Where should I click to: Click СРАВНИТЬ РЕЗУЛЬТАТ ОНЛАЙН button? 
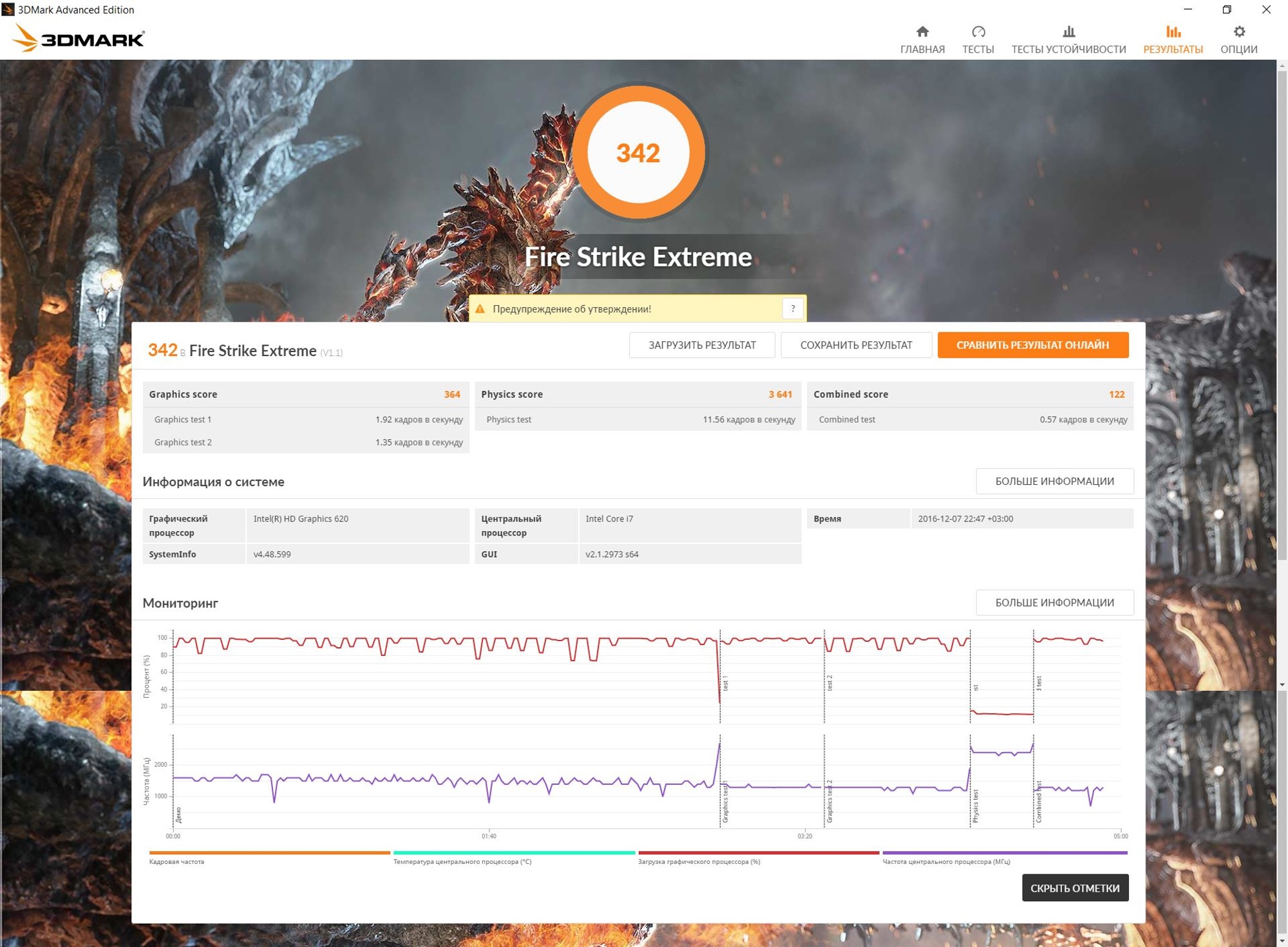1032,345
